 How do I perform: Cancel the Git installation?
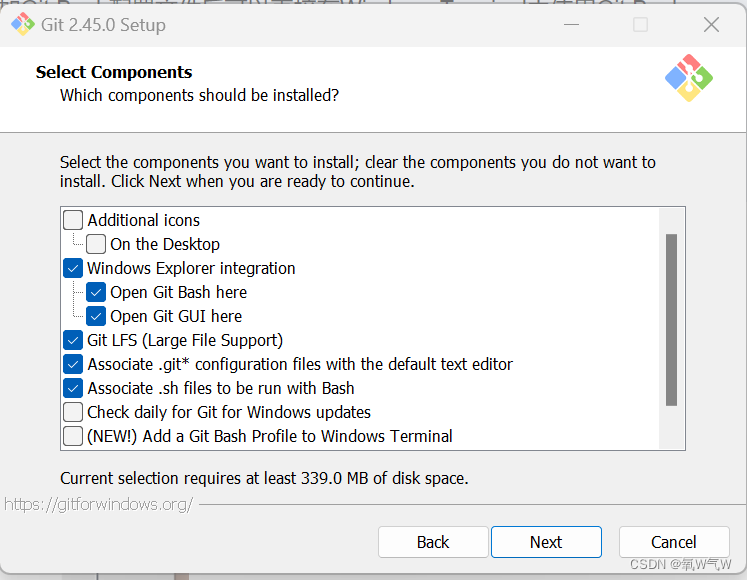(x=673, y=542)
